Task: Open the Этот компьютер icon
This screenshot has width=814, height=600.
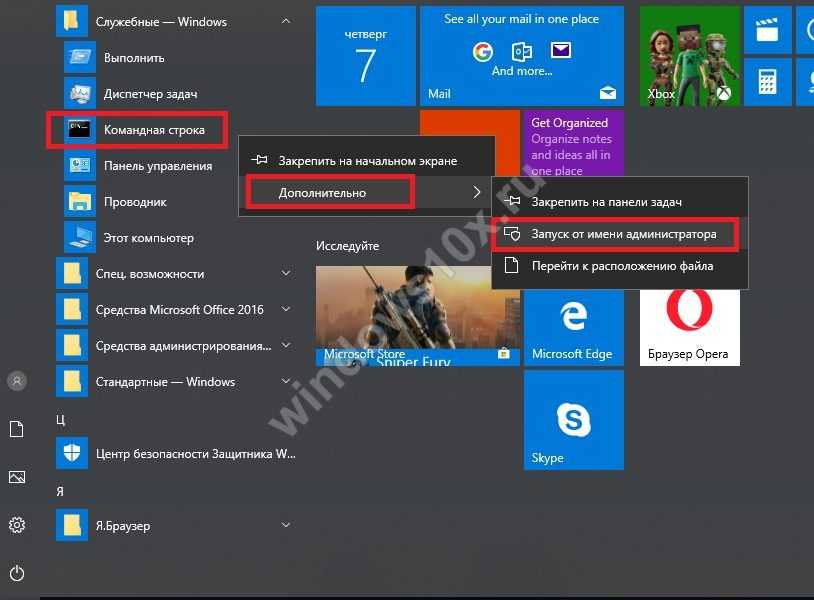Action: 79,237
